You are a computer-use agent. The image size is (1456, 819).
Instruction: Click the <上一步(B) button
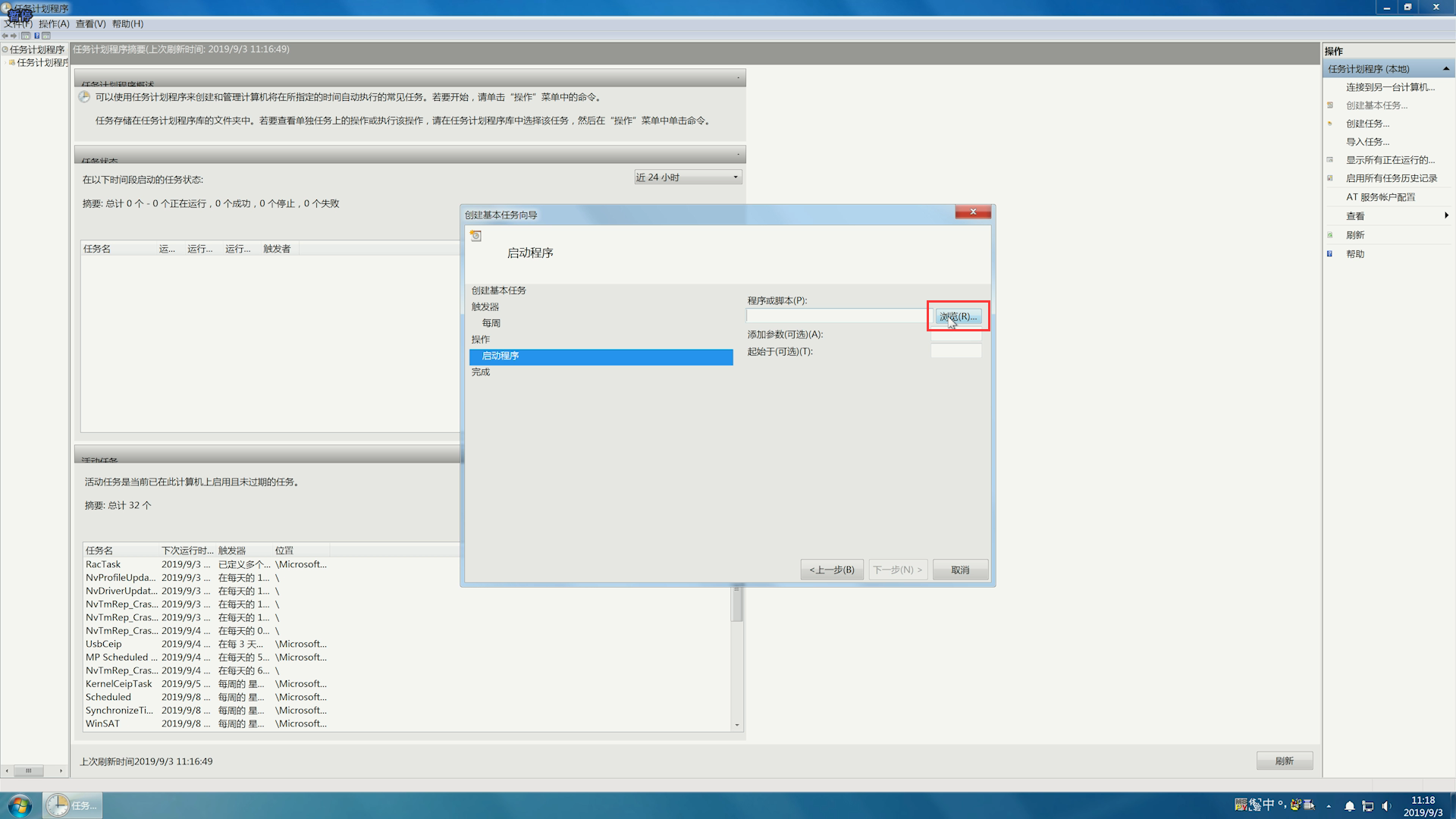[x=832, y=570]
